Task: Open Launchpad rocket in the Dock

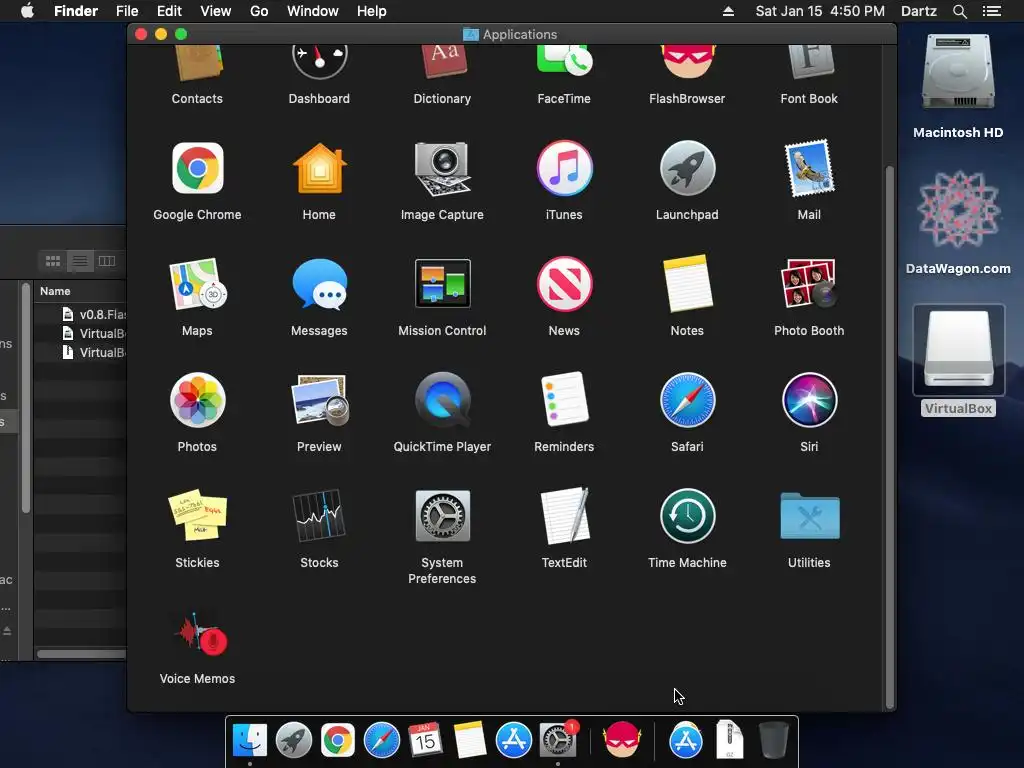Action: pos(294,740)
